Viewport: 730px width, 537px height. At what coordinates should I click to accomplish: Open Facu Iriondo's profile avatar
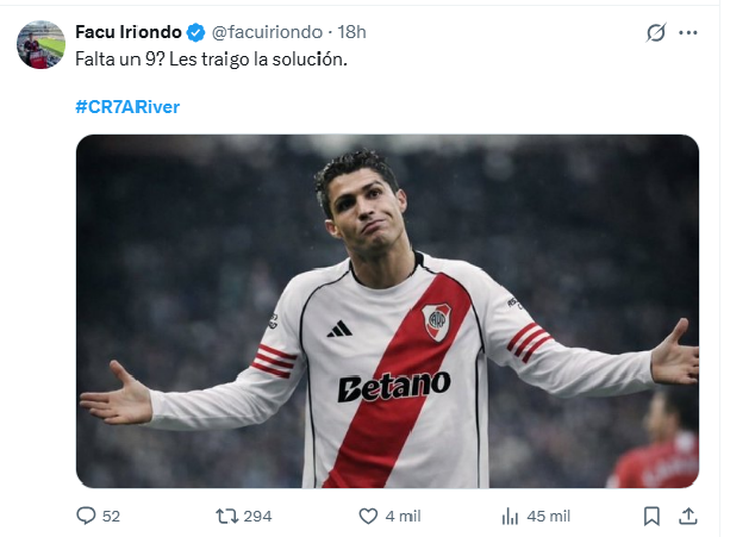(40, 45)
